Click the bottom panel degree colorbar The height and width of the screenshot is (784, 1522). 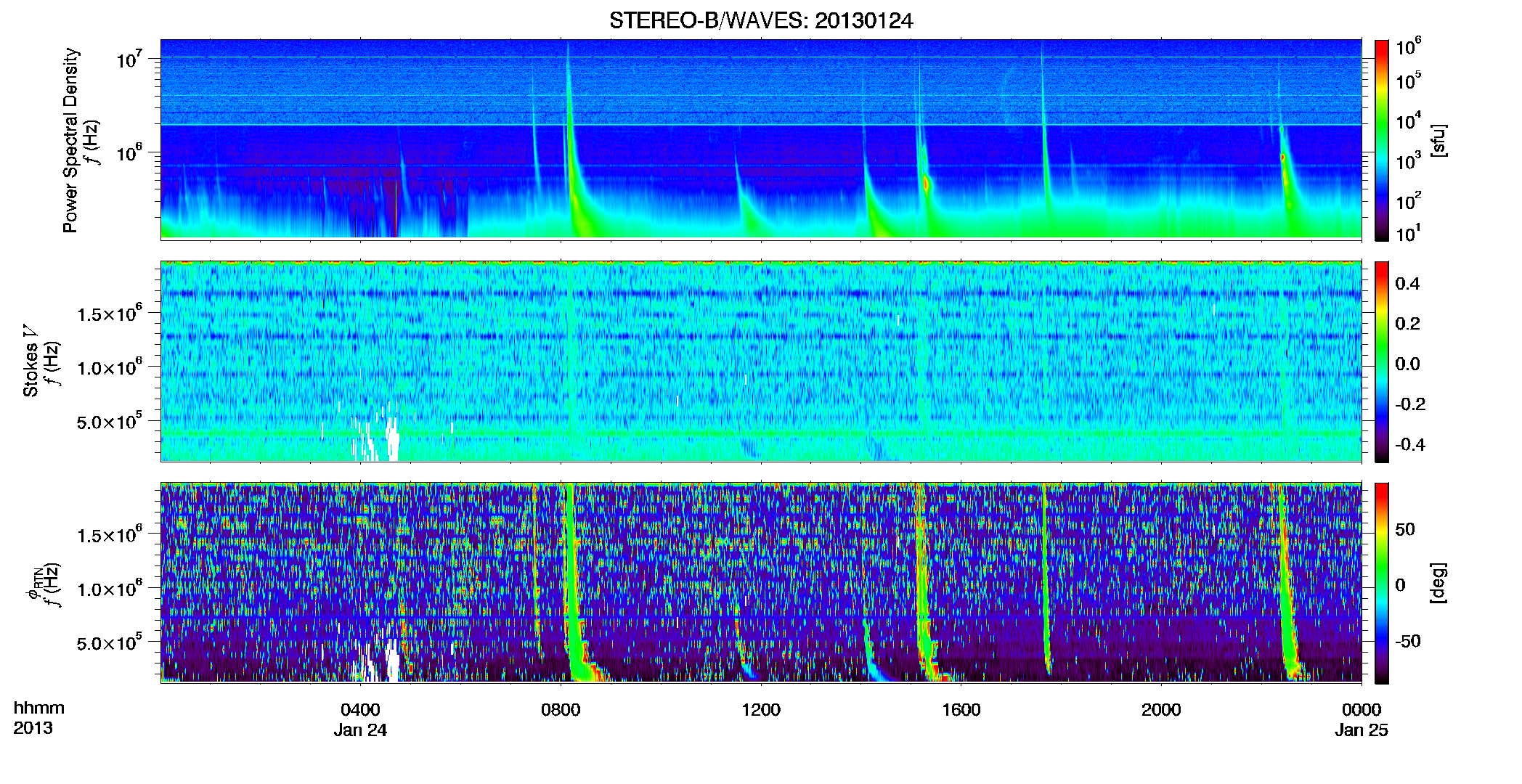[x=1382, y=583]
